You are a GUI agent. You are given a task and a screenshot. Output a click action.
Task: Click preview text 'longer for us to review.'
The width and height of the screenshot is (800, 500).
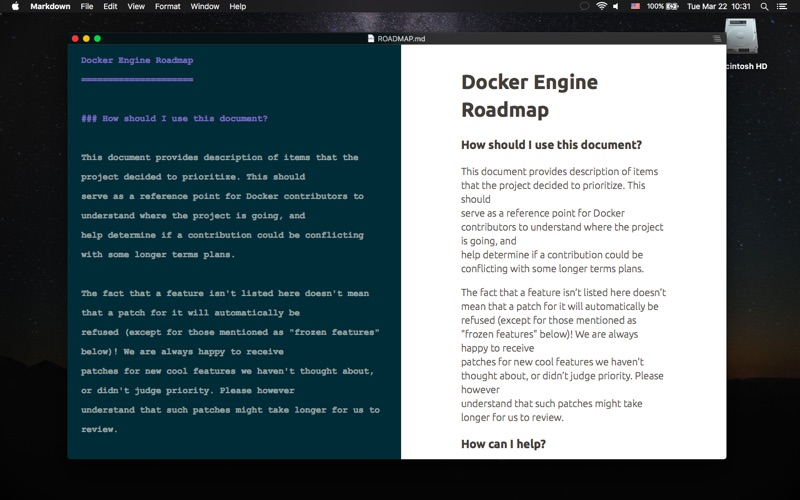pyautogui.click(x=512, y=417)
